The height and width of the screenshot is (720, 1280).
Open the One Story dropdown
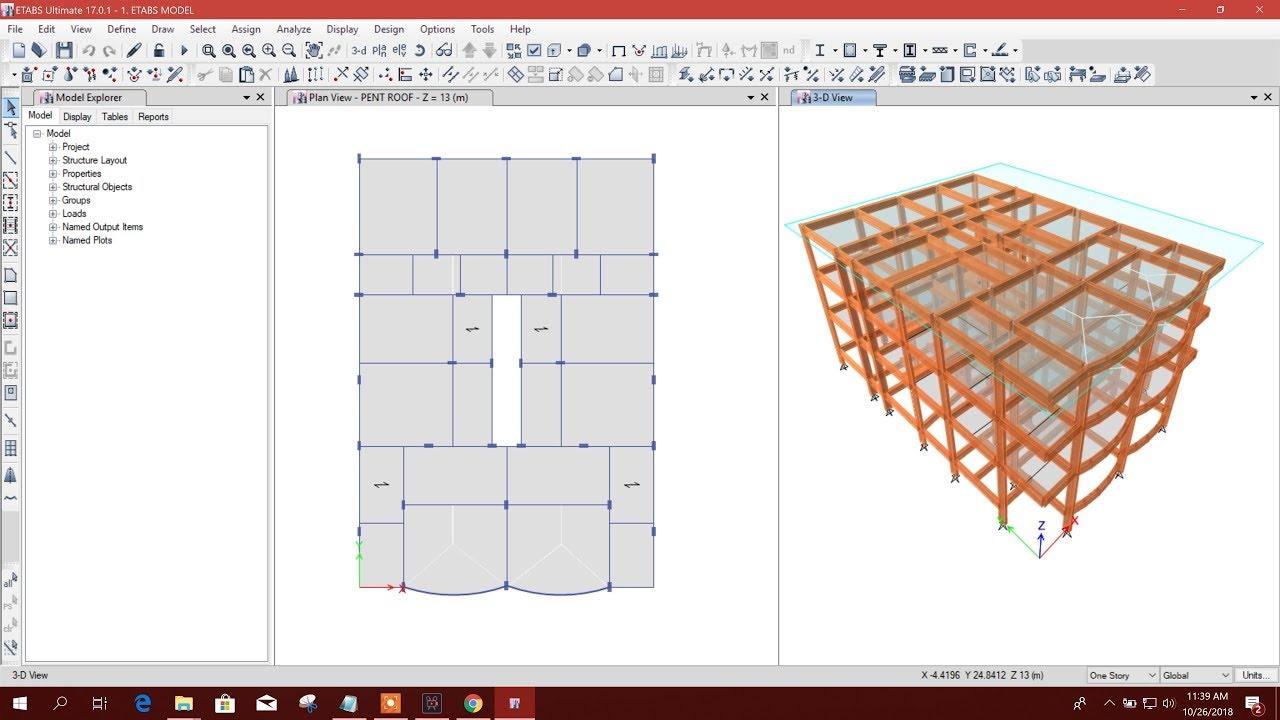tap(1120, 675)
